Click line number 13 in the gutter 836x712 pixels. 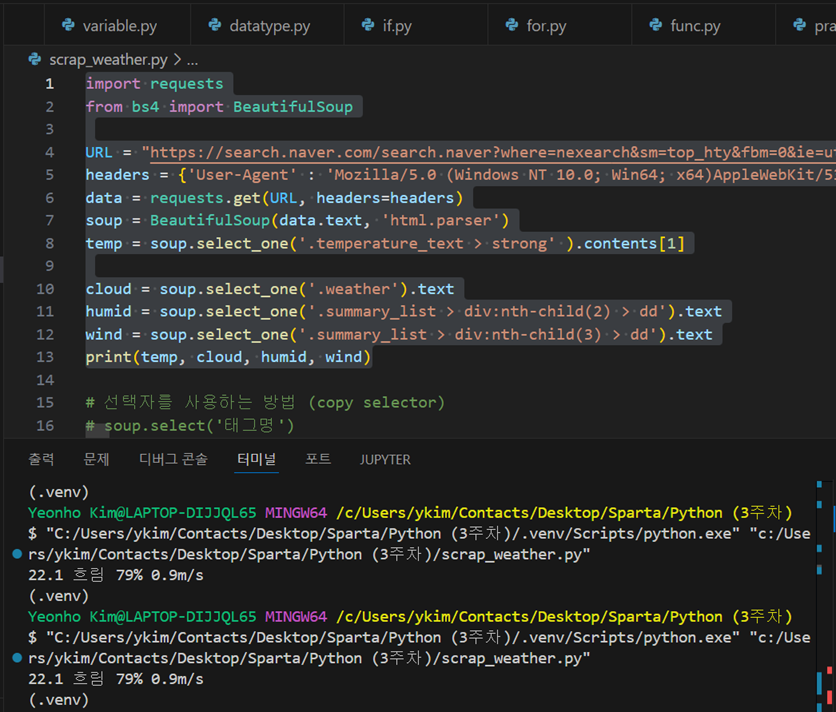point(45,357)
